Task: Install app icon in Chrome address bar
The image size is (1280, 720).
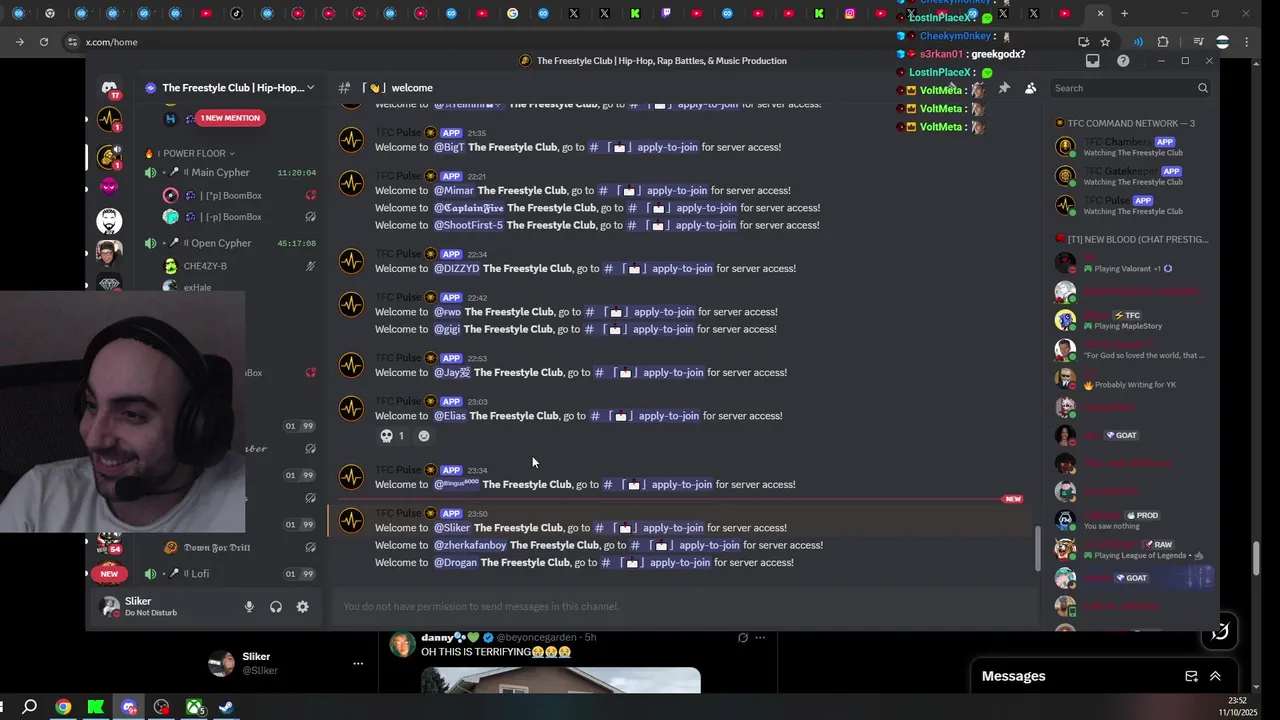Action: (1084, 42)
